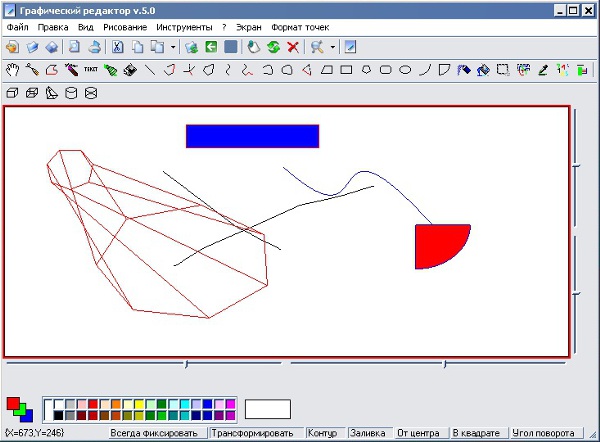Pick the orange color swatch in the palette
Image resolution: width=600 pixels, height=442 pixels.
pos(116,404)
